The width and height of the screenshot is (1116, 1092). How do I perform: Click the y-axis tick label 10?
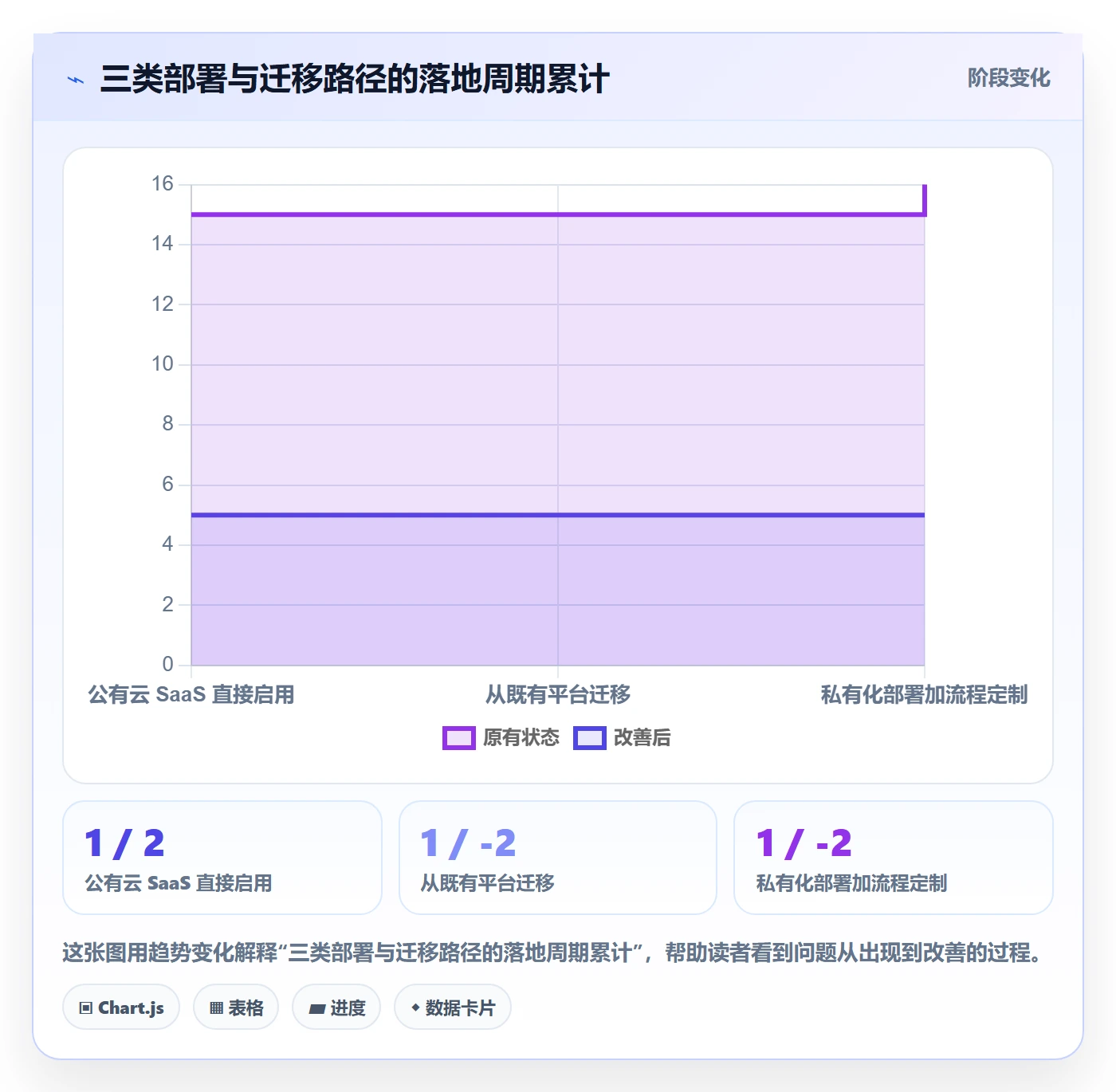click(163, 364)
